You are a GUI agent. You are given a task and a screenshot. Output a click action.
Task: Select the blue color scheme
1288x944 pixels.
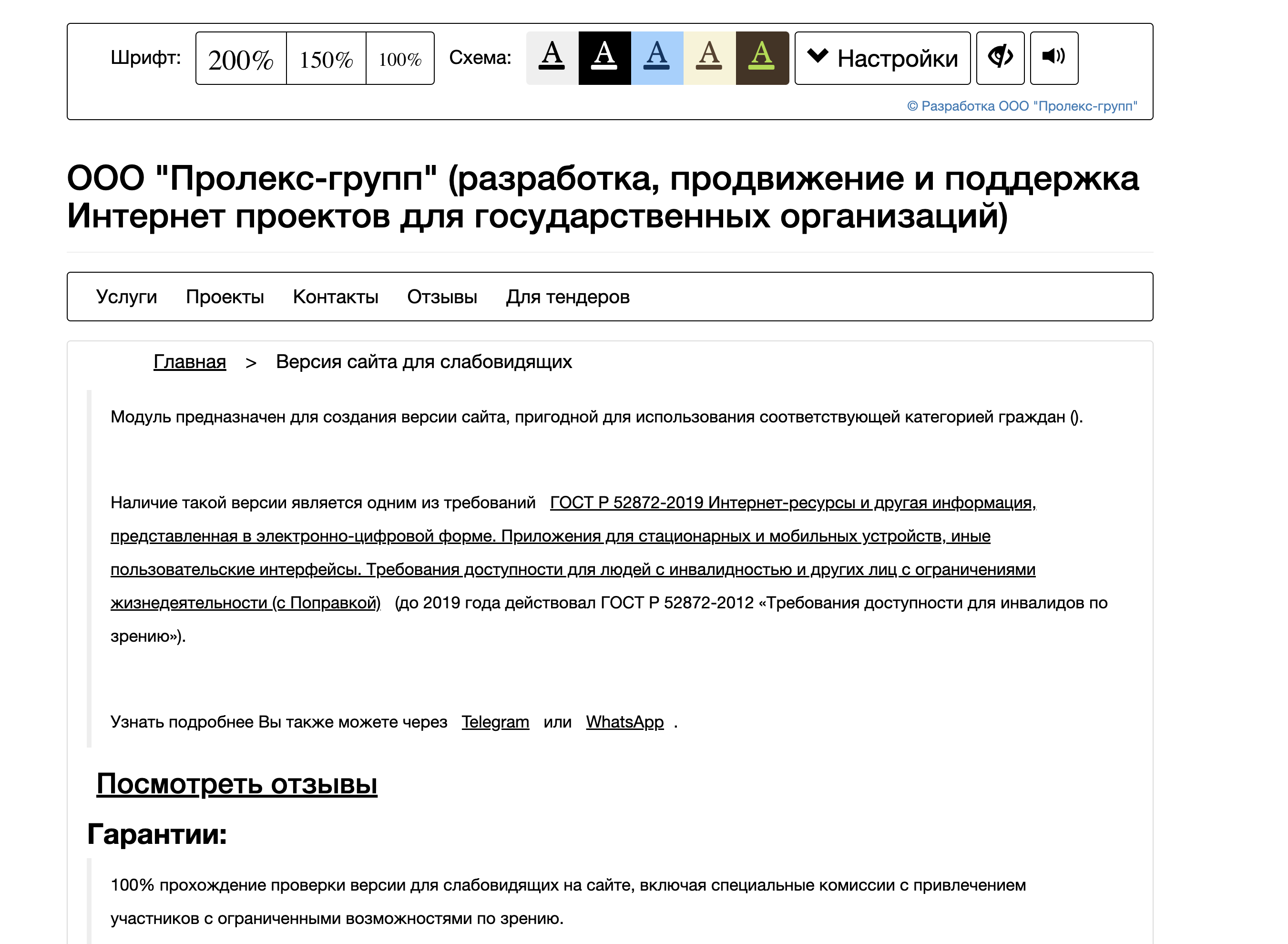[656, 57]
